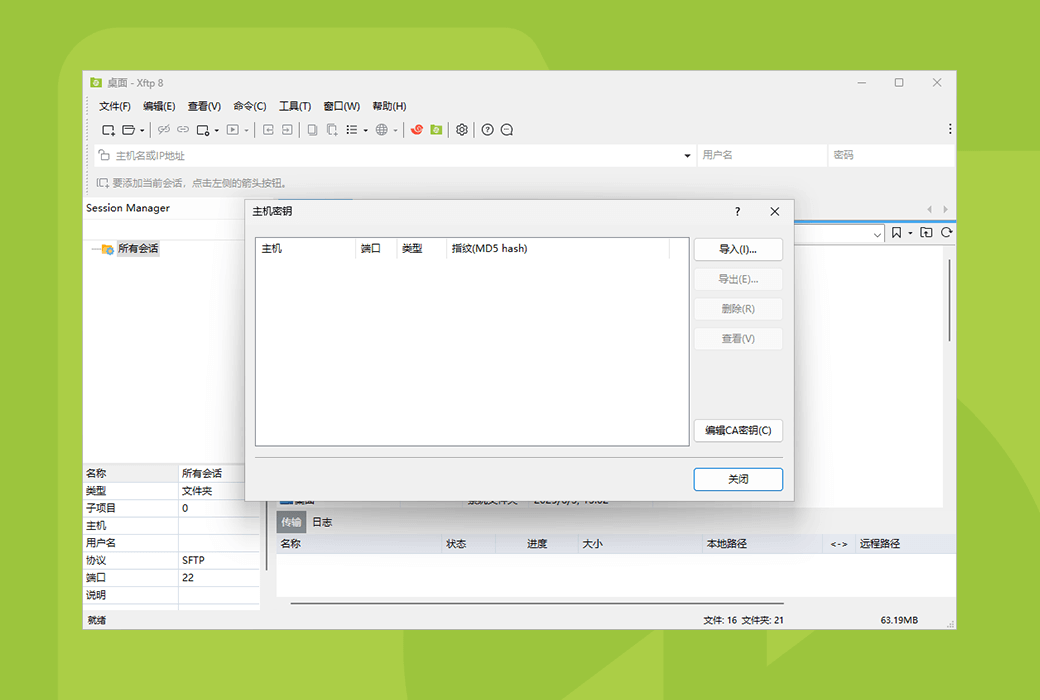Open the 工具(T) menu
1040x700 pixels.
295,106
